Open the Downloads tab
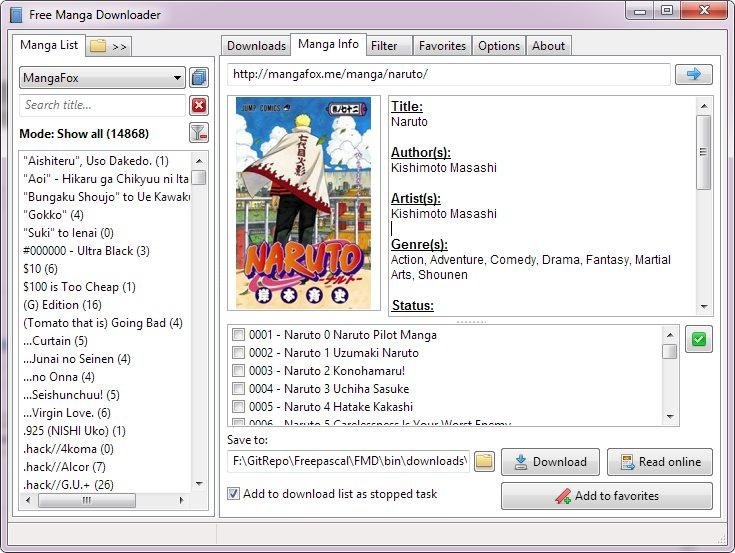 coord(256,46)
